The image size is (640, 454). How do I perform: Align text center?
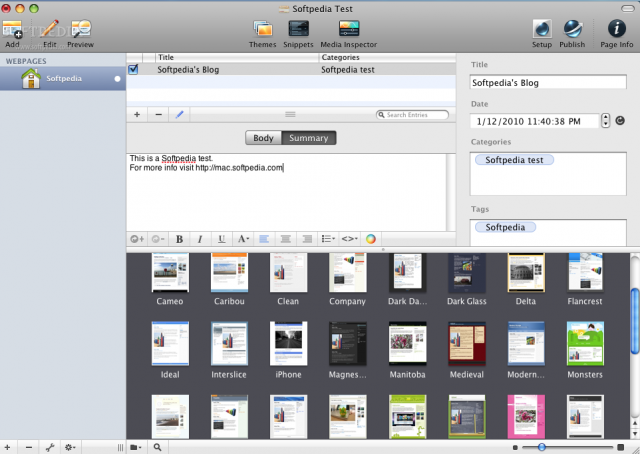pos(286,239)
